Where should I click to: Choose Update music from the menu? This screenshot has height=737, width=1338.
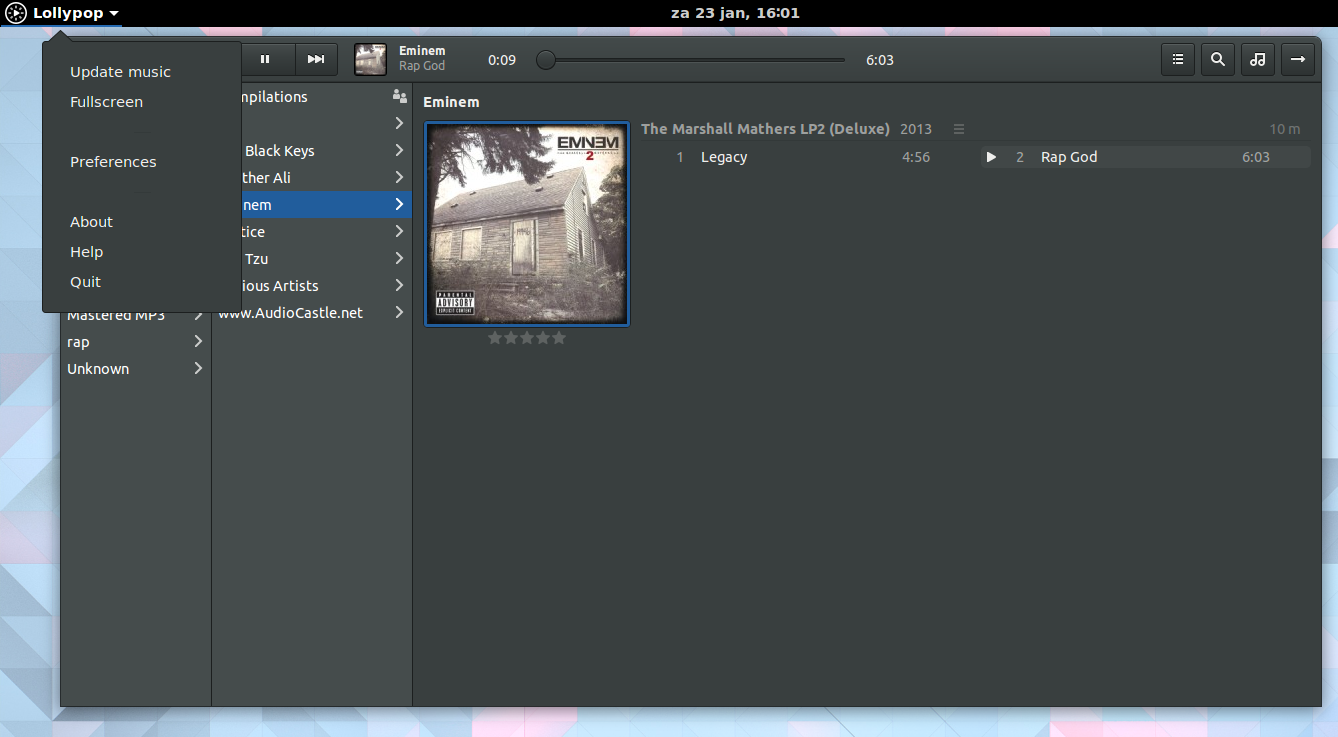141,72
